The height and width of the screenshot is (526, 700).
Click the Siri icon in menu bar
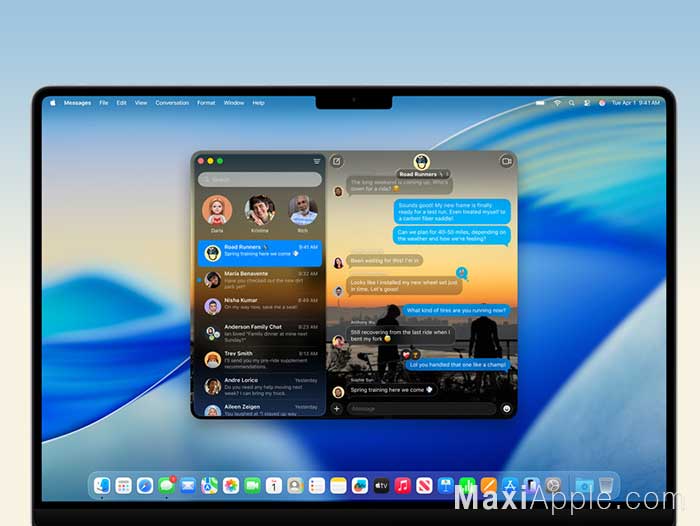602,103
